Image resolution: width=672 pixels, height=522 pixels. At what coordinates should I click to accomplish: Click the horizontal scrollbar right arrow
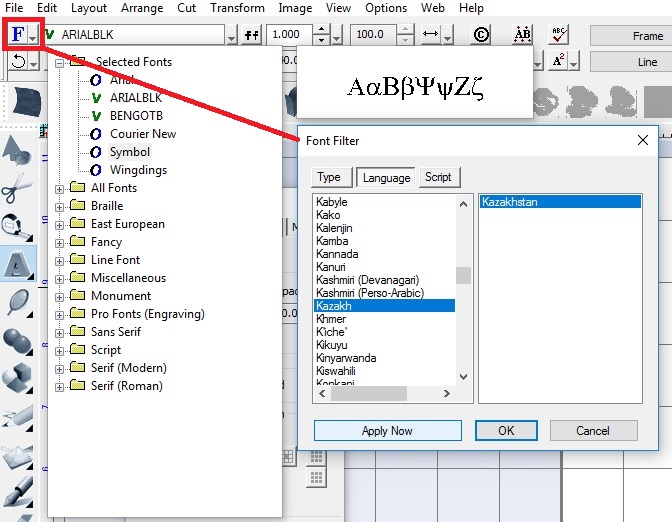pos(447,393)
